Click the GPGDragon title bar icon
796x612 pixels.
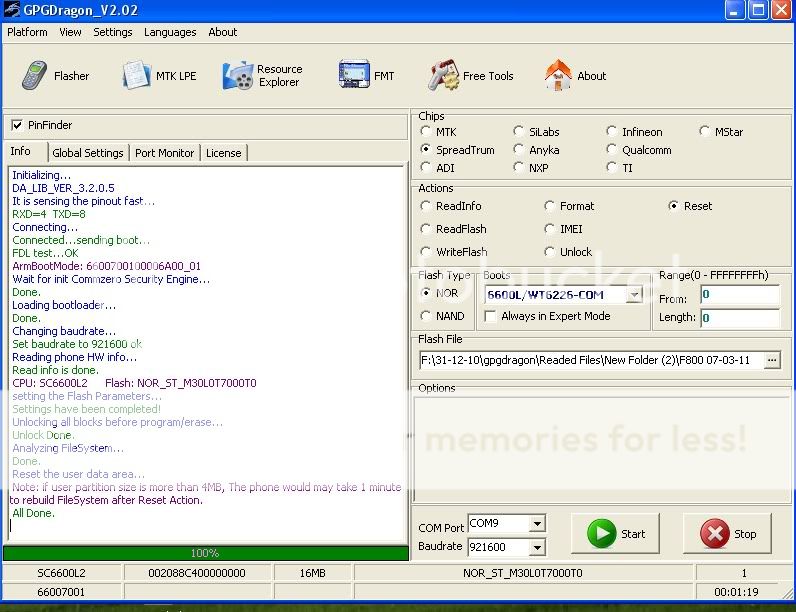click(11, 9)
